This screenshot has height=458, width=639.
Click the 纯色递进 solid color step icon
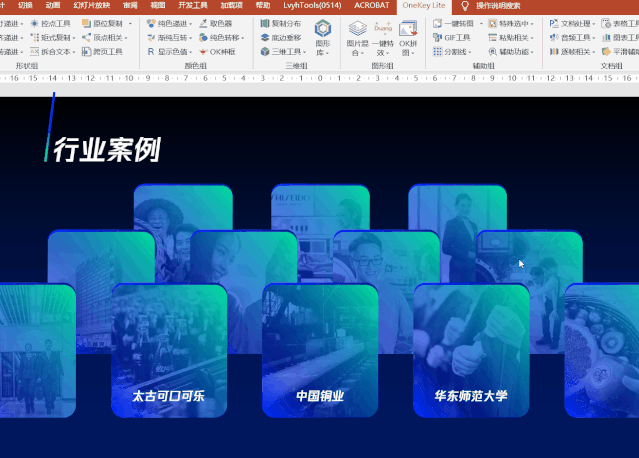[x=151, y=24]
